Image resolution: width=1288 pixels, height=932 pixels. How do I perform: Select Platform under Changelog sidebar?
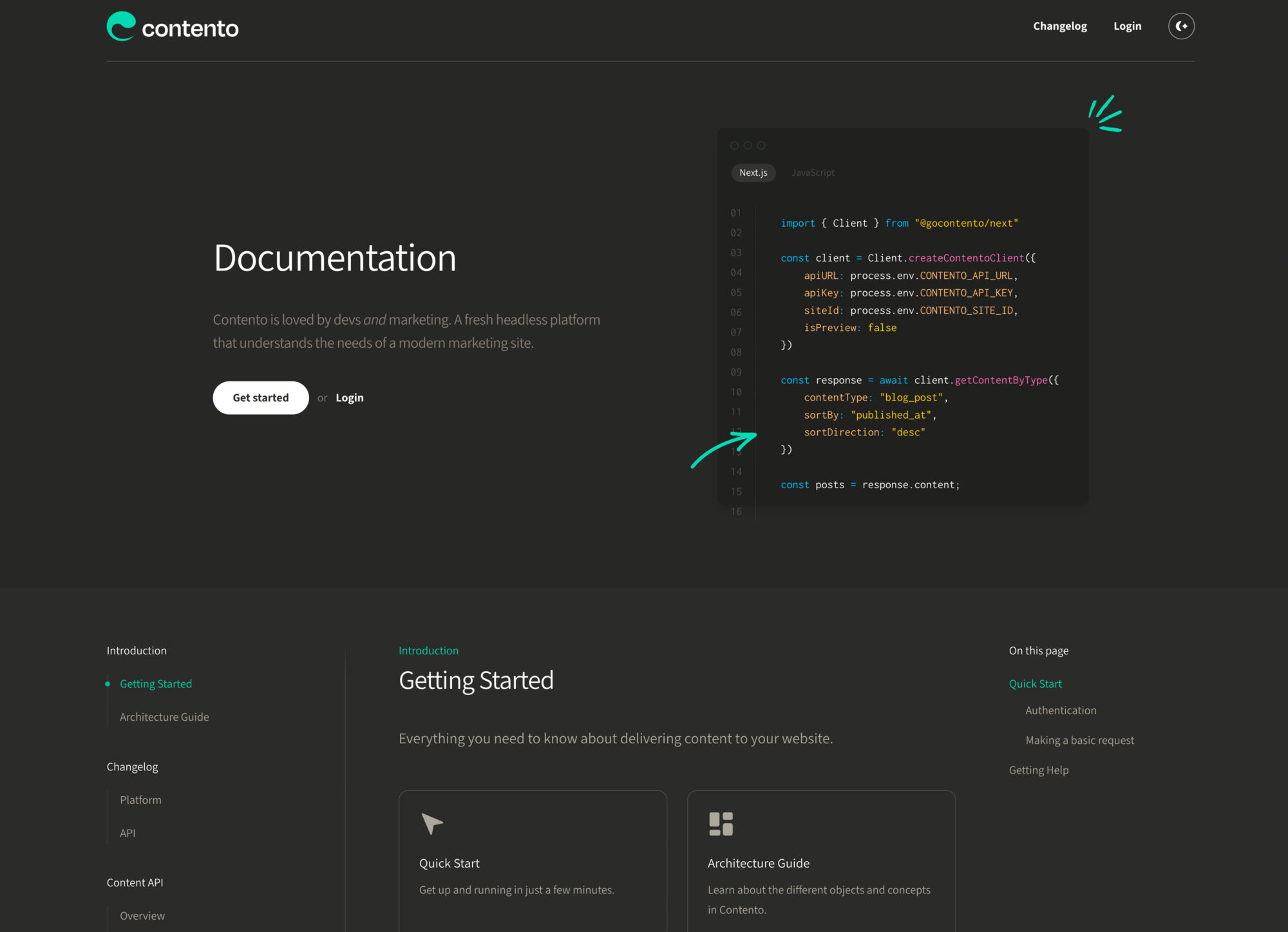point(140,800)
